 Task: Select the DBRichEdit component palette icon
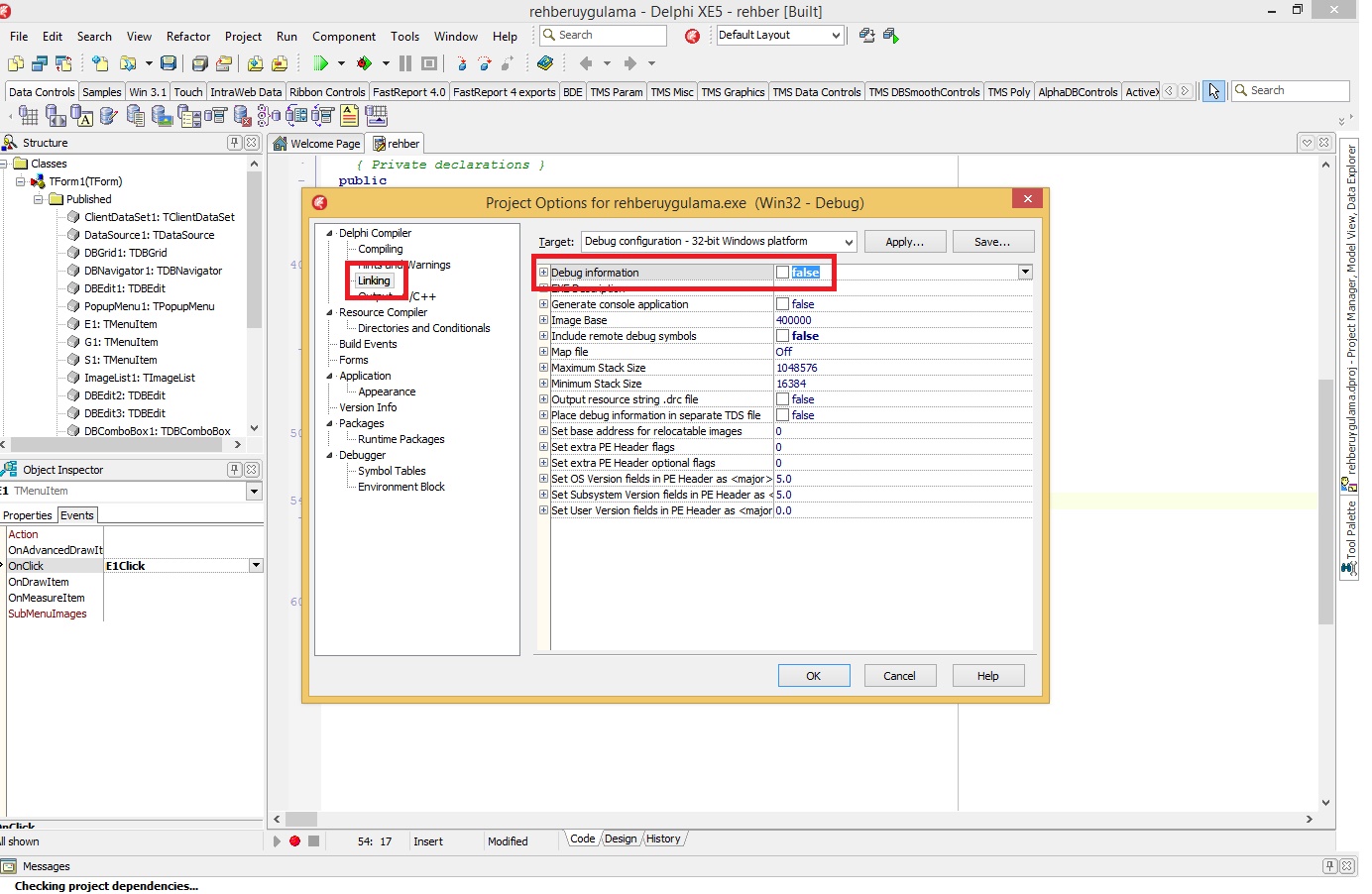350,116
